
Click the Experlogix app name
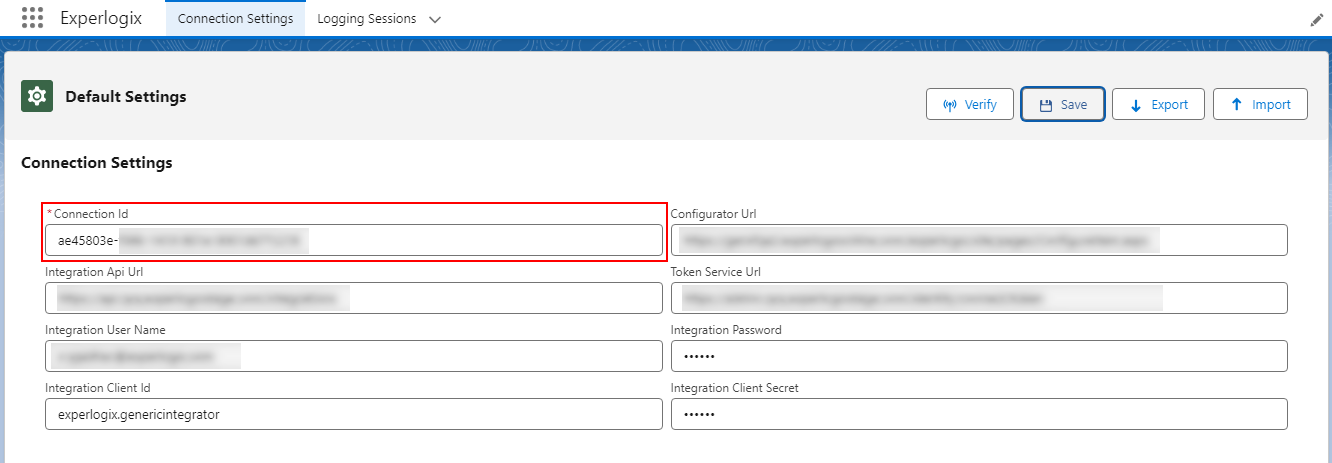pyautogui.click(x=101, y=18)
